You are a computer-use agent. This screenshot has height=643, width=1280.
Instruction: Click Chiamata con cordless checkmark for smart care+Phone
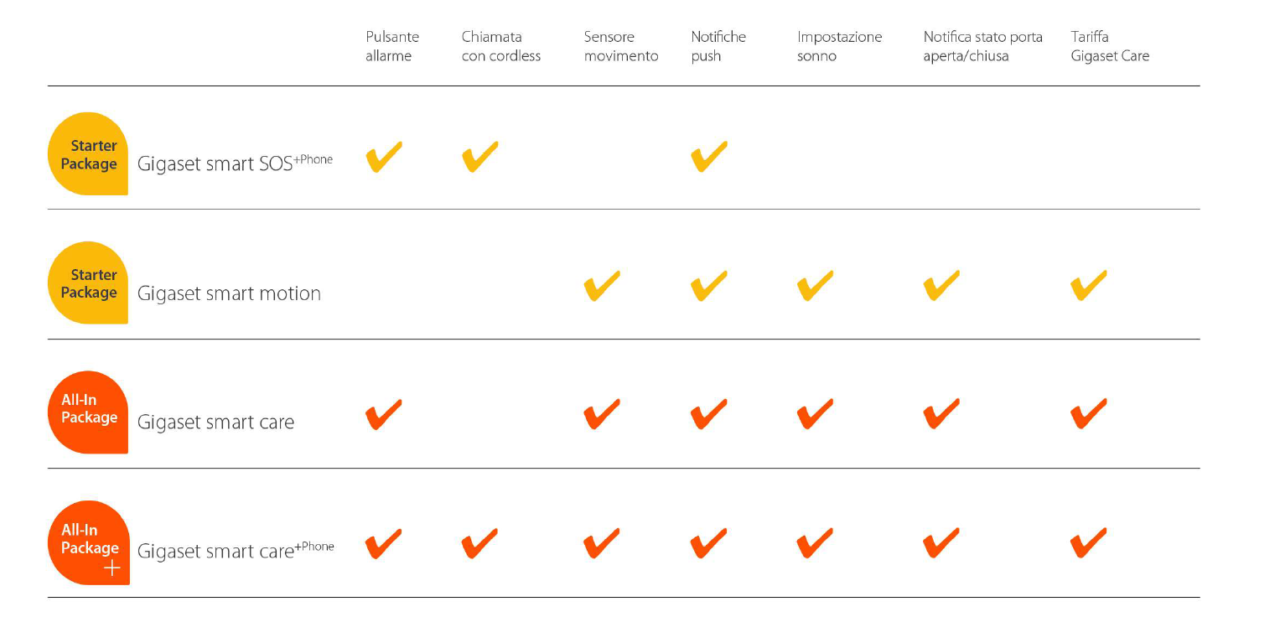pos(479,544)
